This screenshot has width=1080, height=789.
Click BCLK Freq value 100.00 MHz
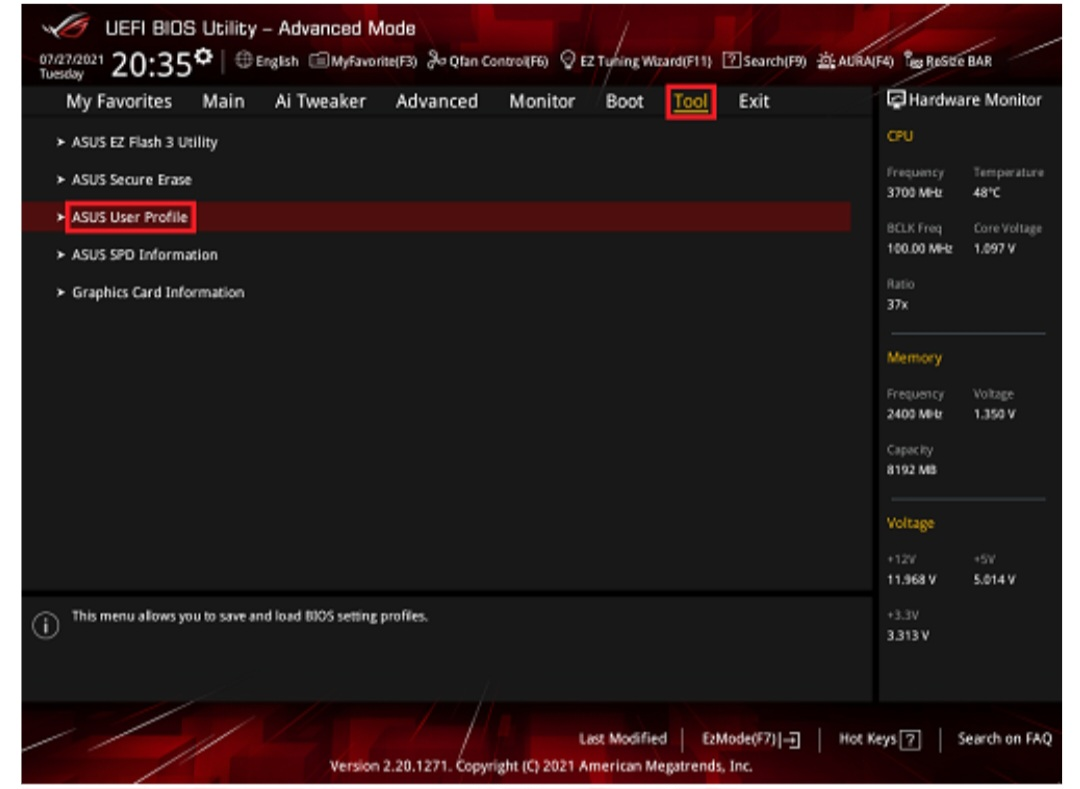920,249
